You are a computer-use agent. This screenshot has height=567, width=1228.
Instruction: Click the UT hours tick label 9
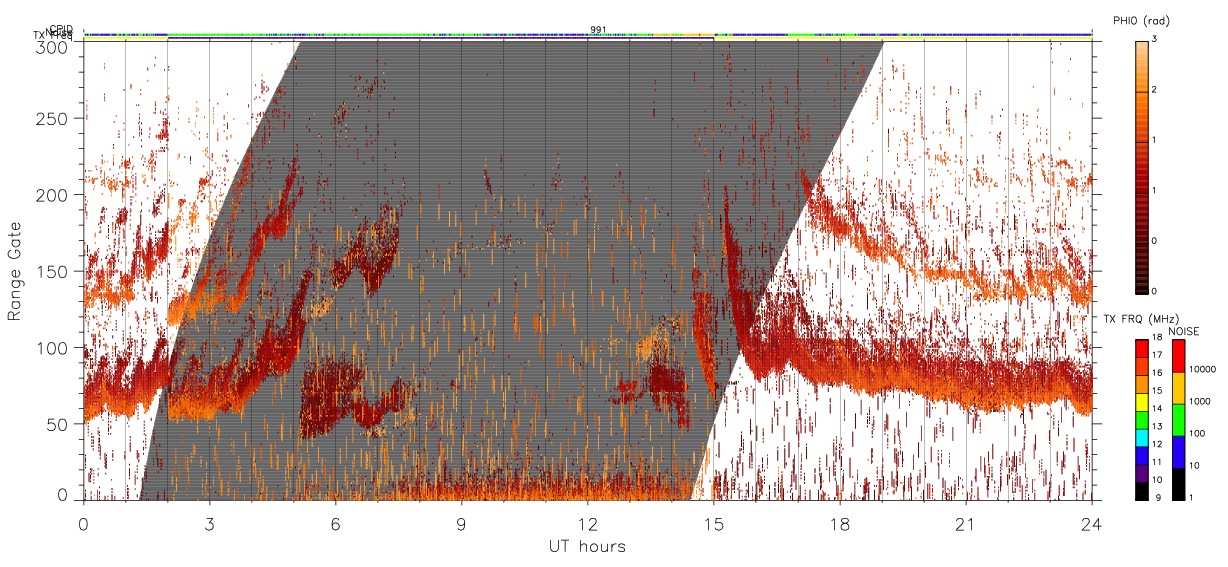[x=461, y=524]
